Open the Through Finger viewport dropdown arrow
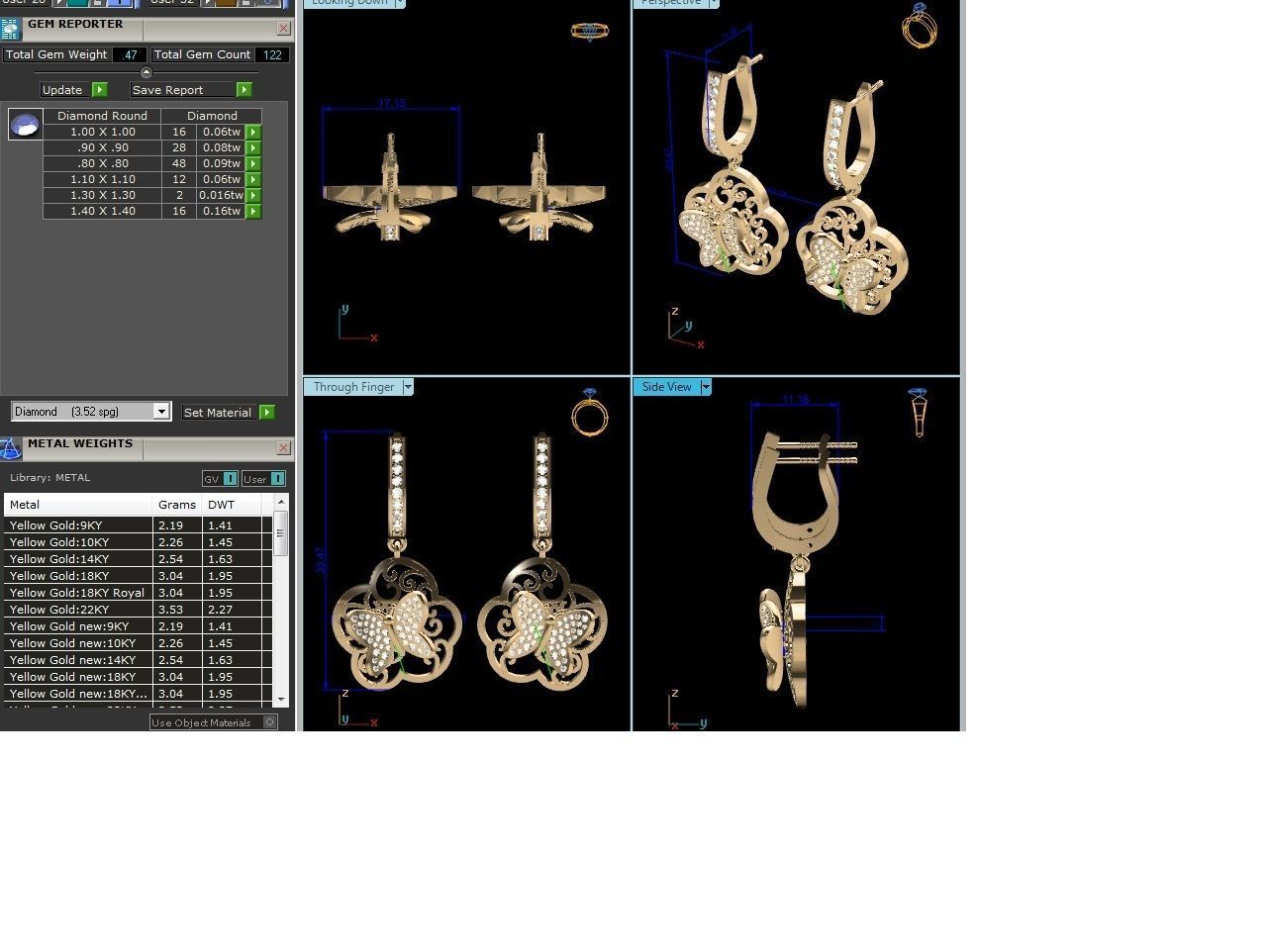 408,387
